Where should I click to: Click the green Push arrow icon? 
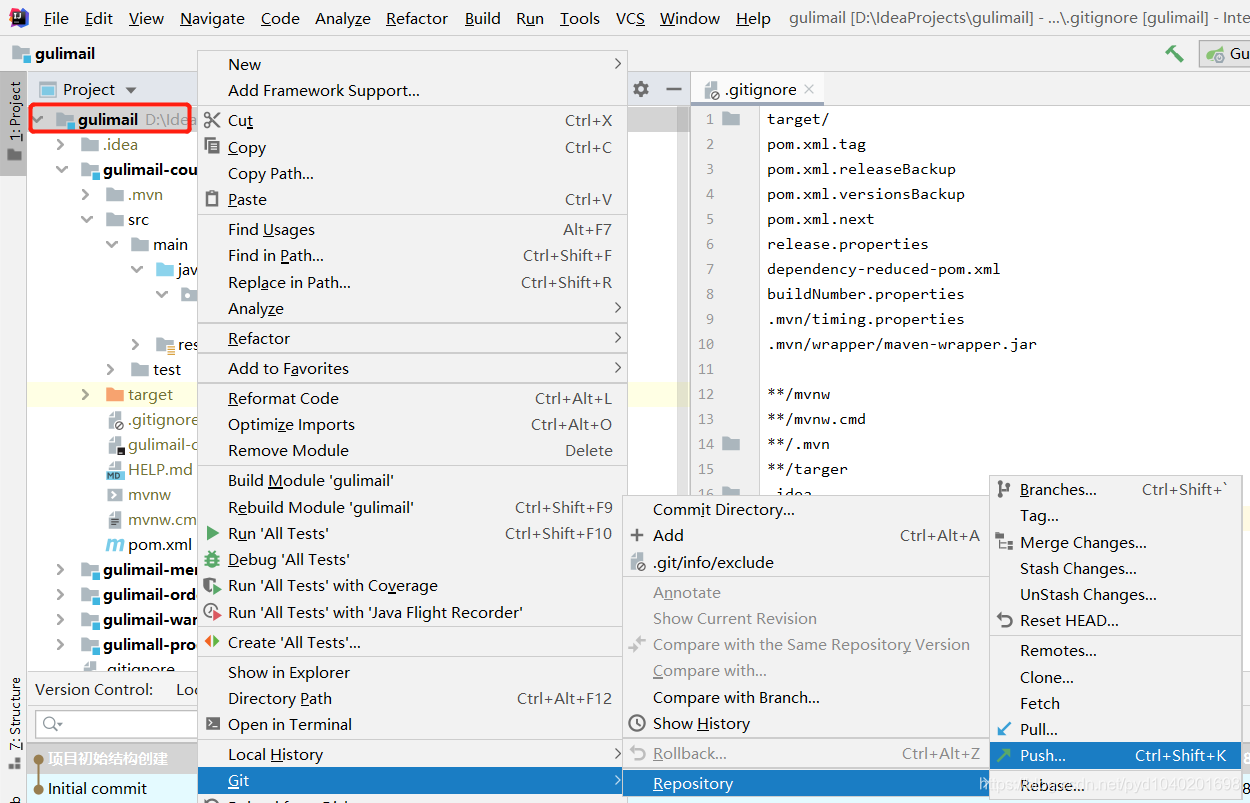coord(1004,755)
